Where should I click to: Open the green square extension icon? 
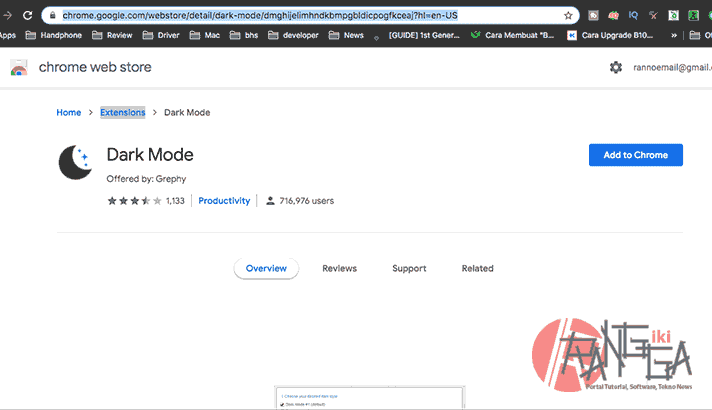coord(693,15)
